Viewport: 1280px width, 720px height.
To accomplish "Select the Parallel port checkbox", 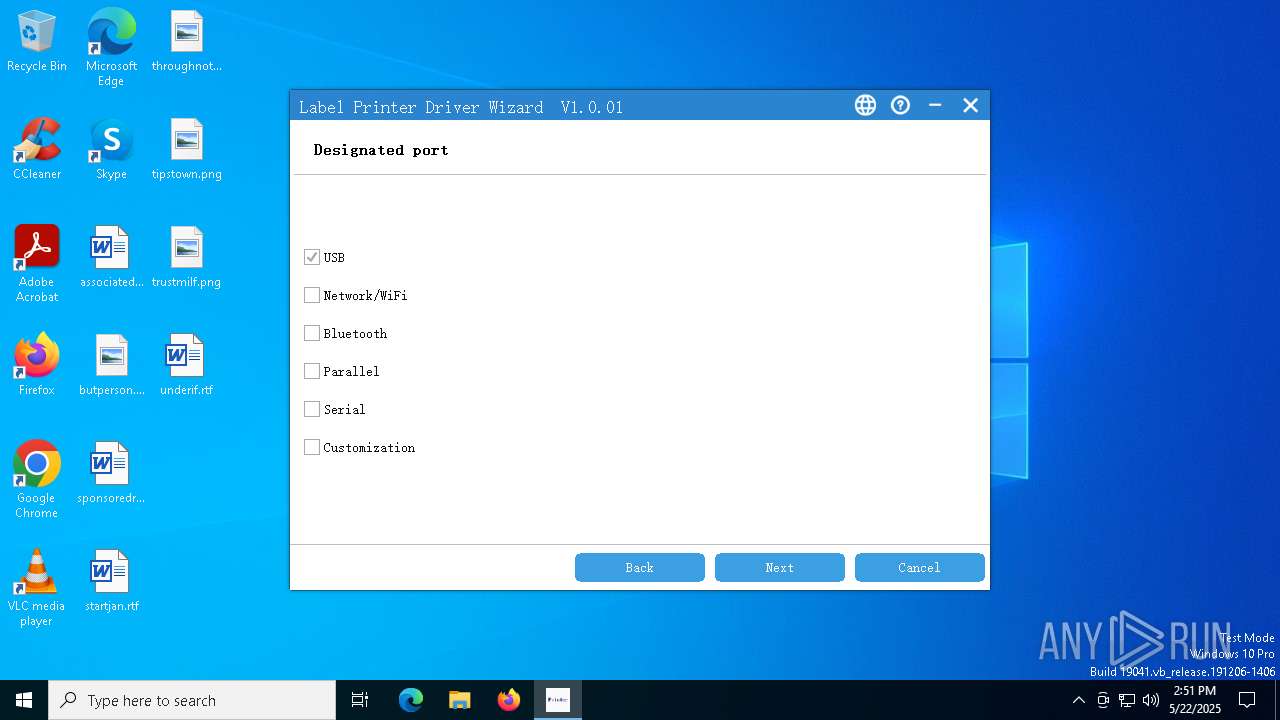I will [x=312, y=371].
